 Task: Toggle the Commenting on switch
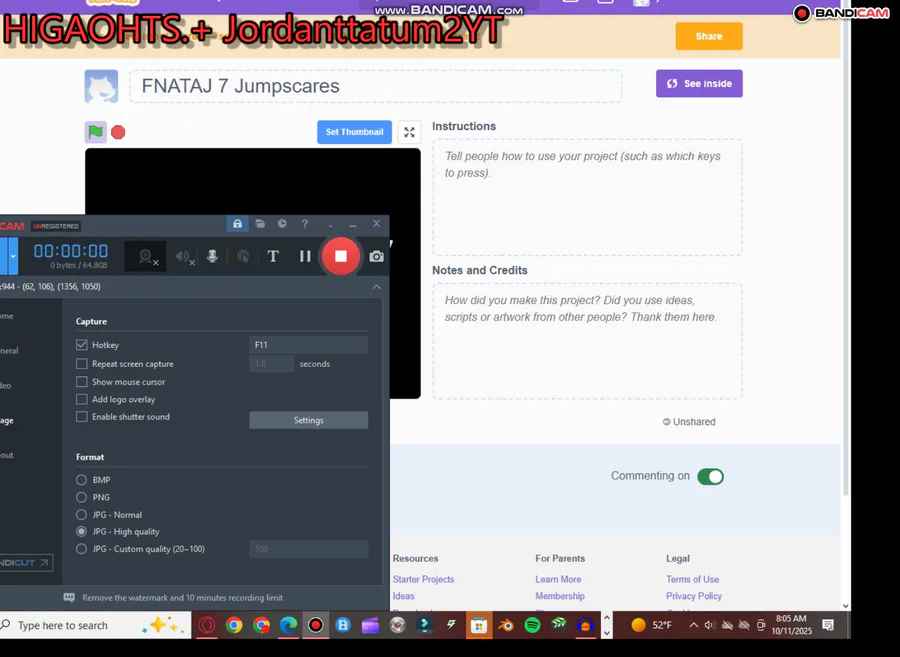coord(711,476)
